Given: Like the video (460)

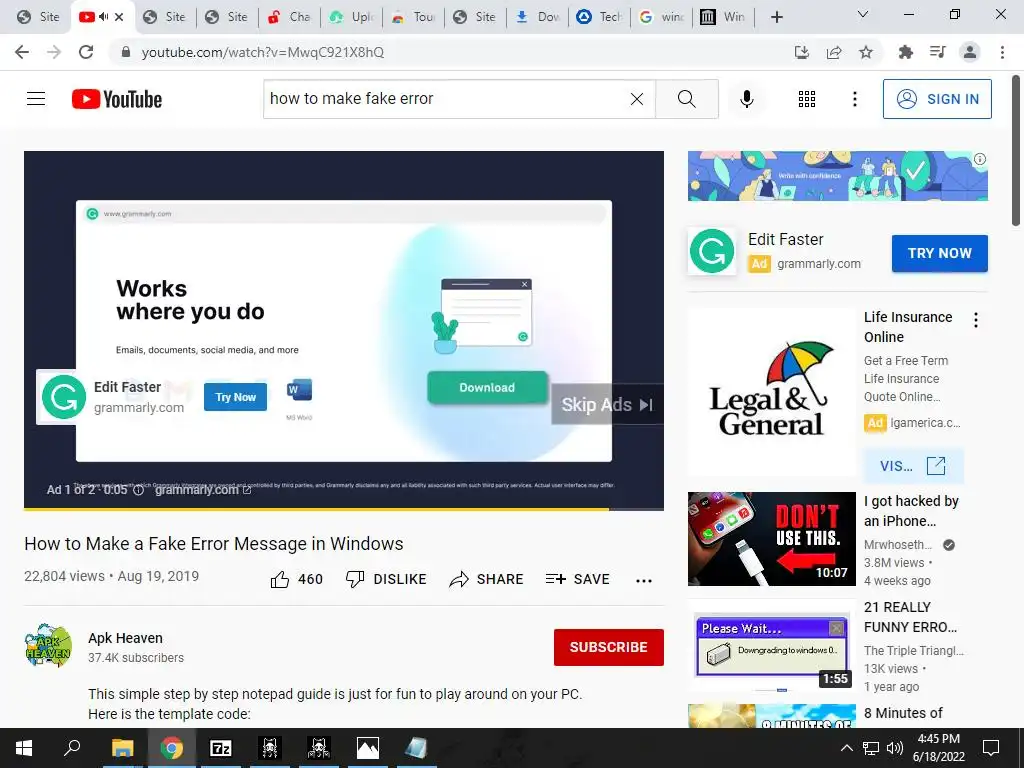Looking at the screenshot, I should (x=296, y=579).
